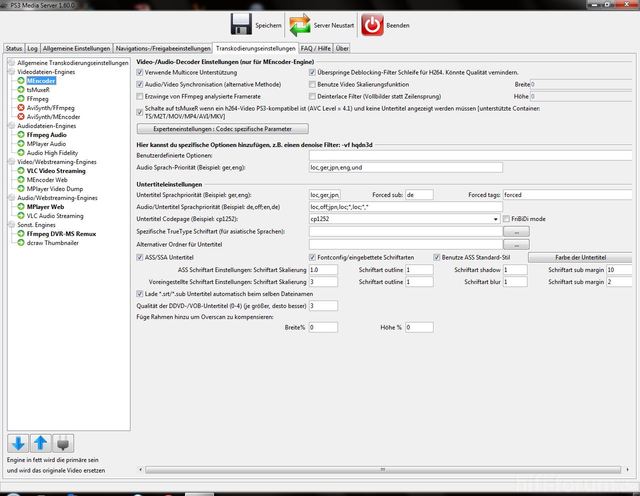Collapse the Video/Webstreaming-Engines tree node

[x=11, y=161]
